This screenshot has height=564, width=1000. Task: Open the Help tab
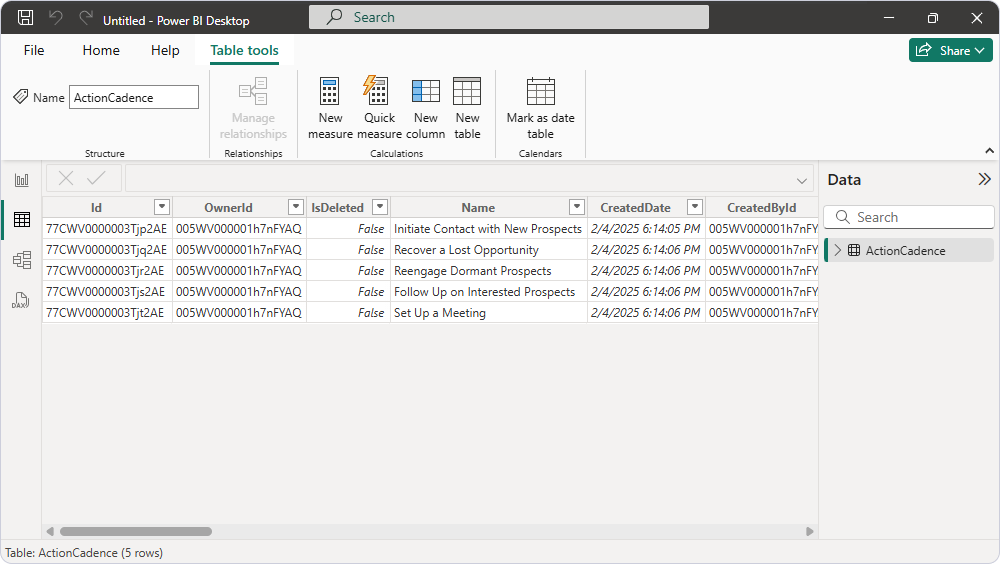tap(165, 50)
